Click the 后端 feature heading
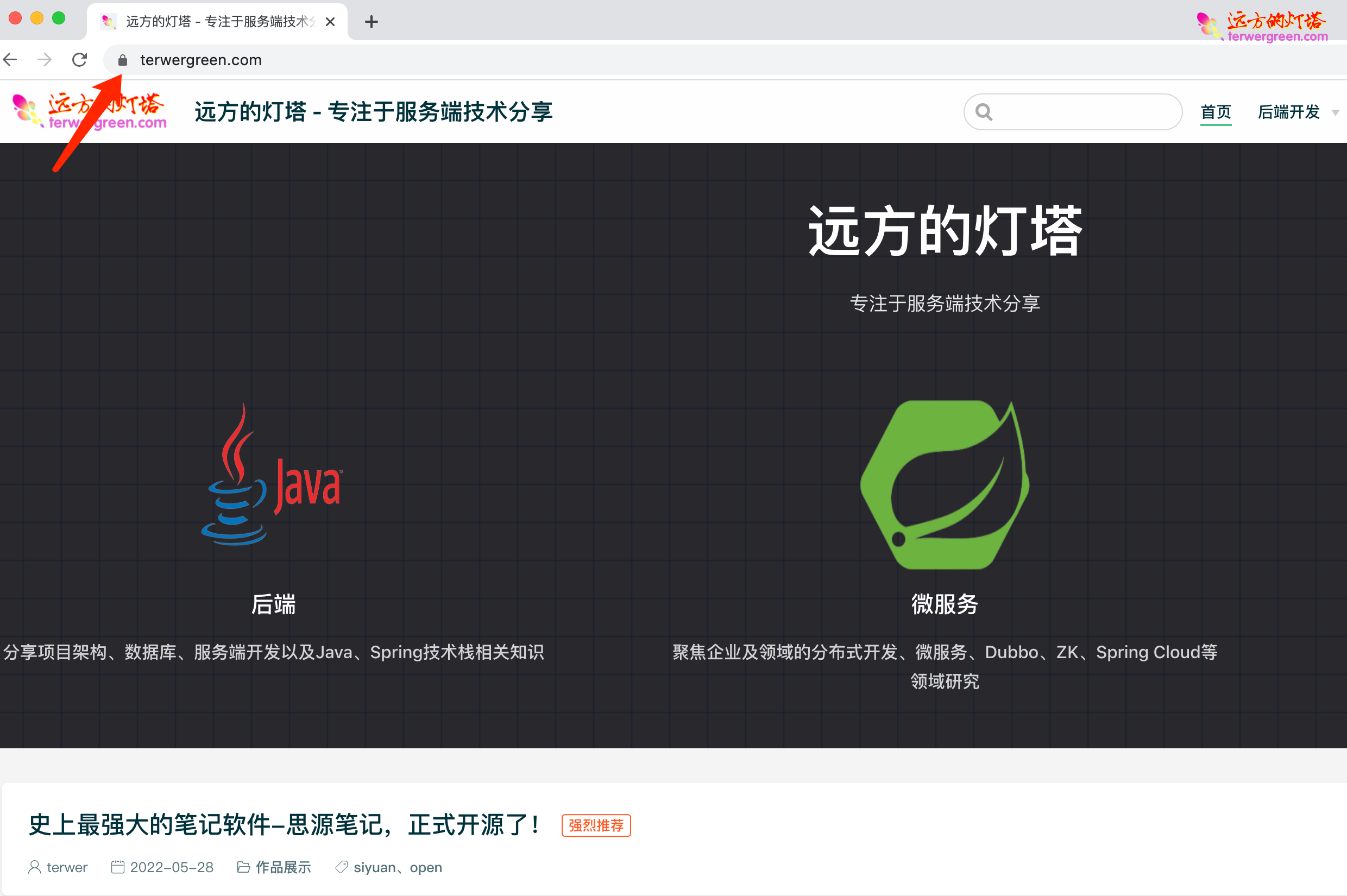 click(273, 604)
